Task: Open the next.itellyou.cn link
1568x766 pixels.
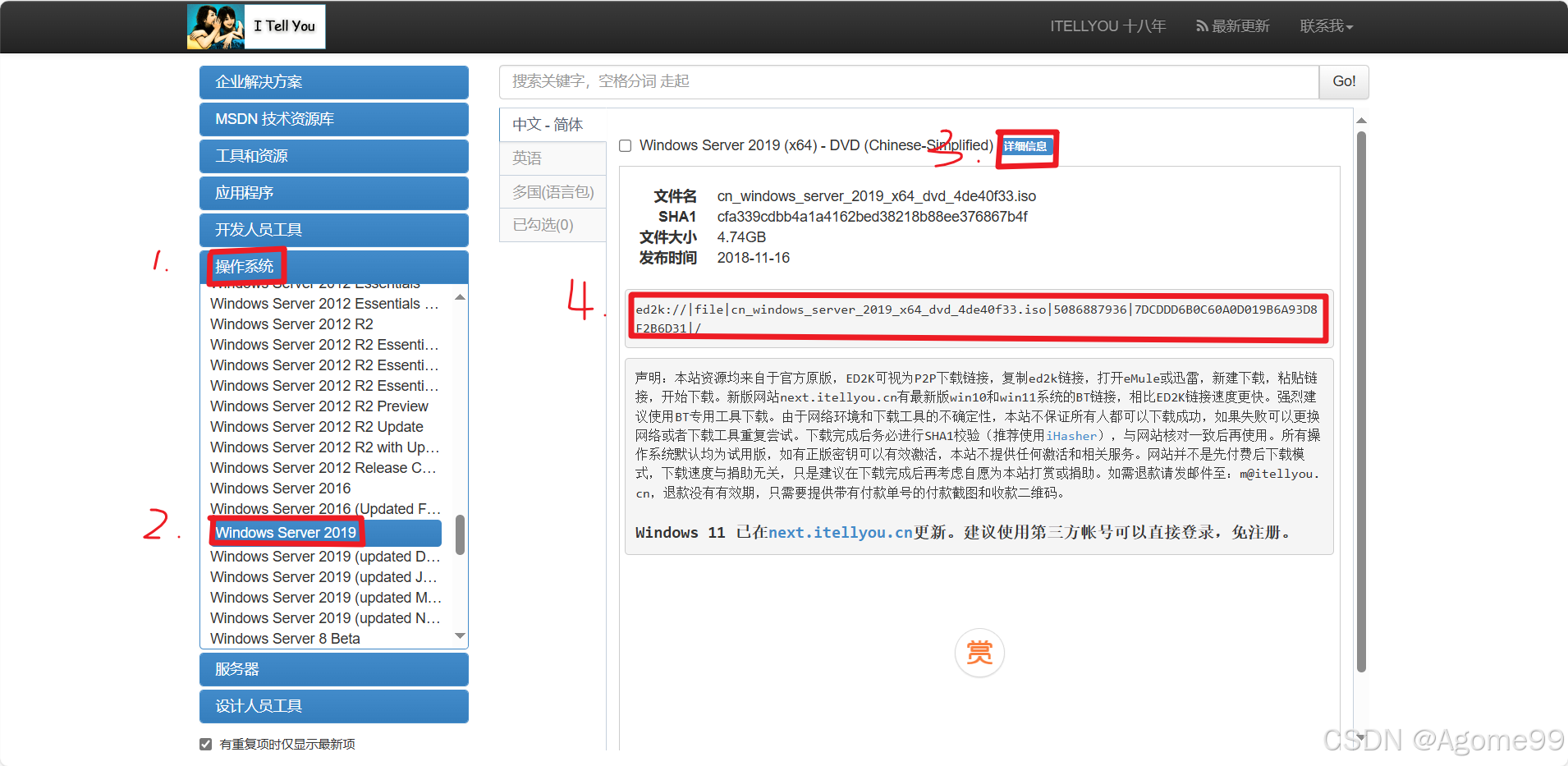Action: pyautogui.click(x=840, y=533)
